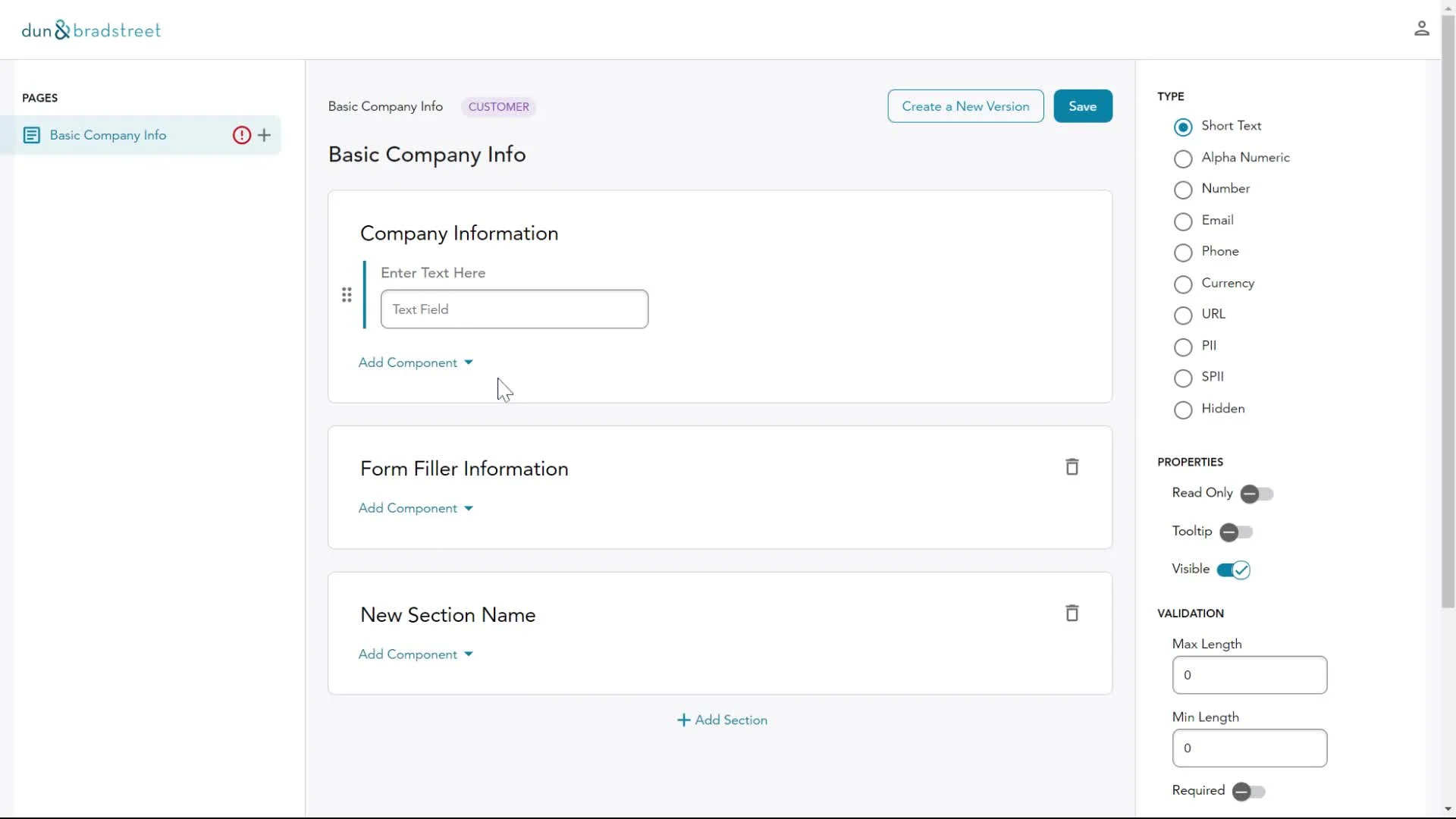Delete the New Section Name section
The width and height of the screenshot is (1456, 819).
[1072, 613]
